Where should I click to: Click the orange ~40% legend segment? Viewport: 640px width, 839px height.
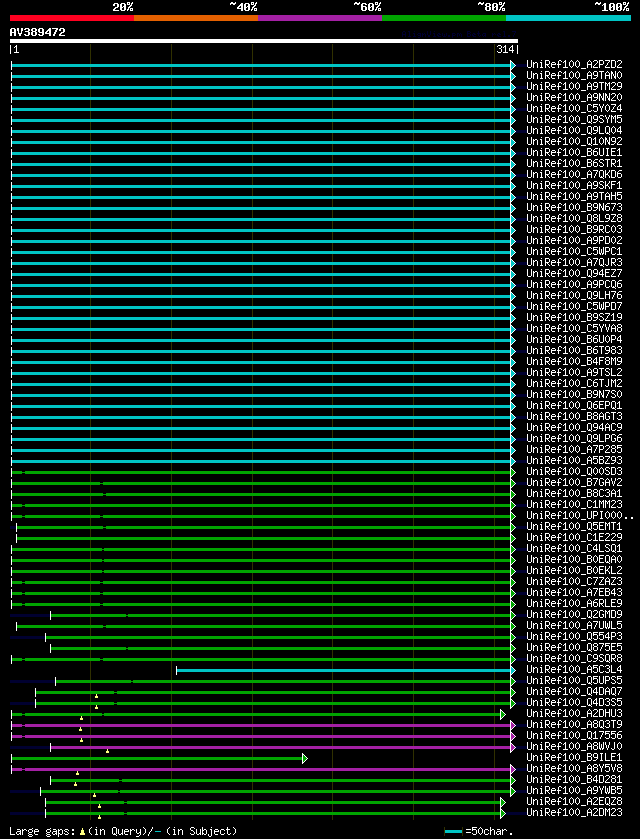tap(196, 18)
